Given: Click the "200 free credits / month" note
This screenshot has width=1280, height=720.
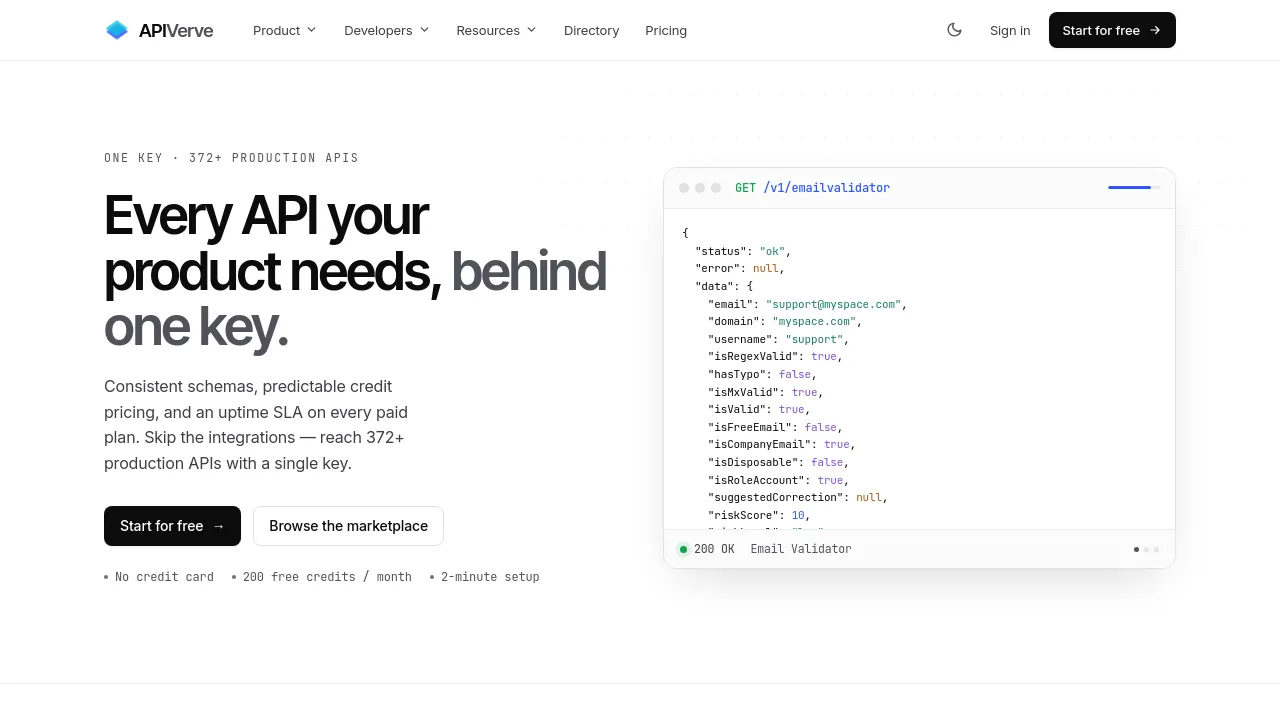Looking at the screenshot, I should click(x=327, y=577).
